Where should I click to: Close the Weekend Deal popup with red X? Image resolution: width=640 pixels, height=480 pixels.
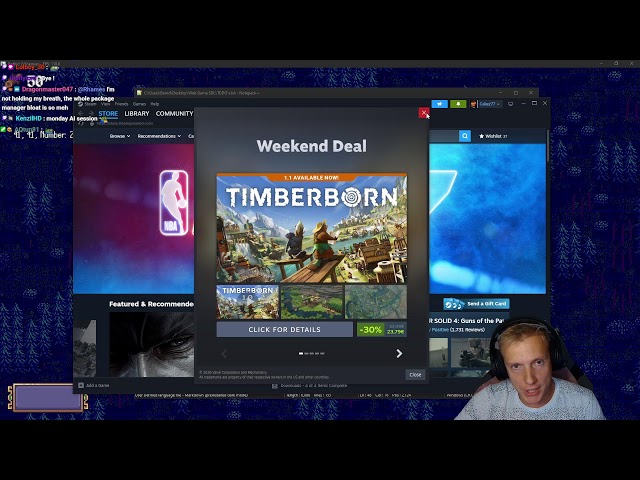point(424,113)
